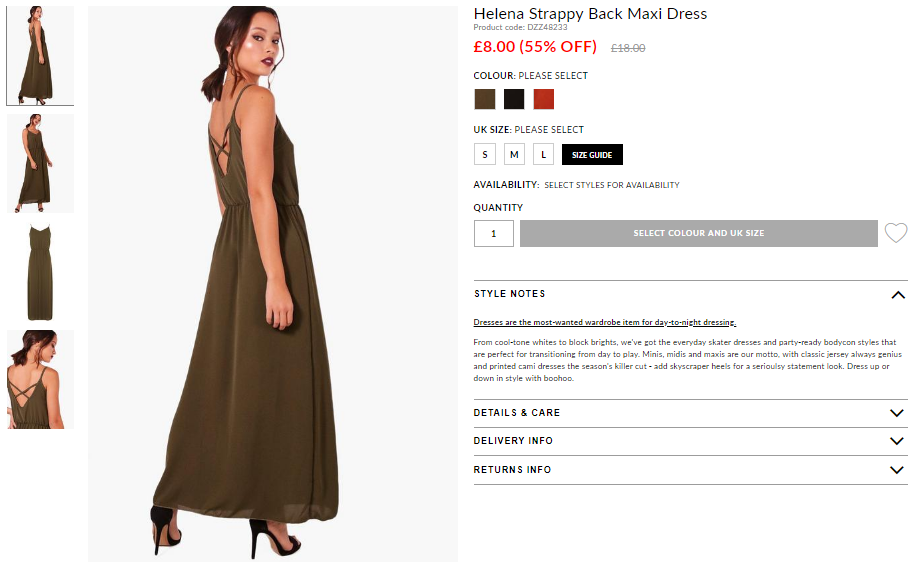Expand the Delivery Info section
Image resolution: width=911 pixels, height=565 pixels.
tap(690, 441)
